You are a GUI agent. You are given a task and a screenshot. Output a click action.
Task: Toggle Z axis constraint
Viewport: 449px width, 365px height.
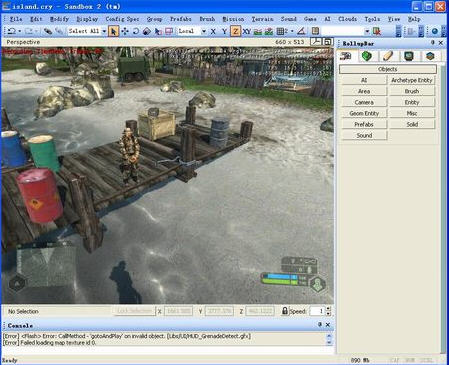(235, 31)
